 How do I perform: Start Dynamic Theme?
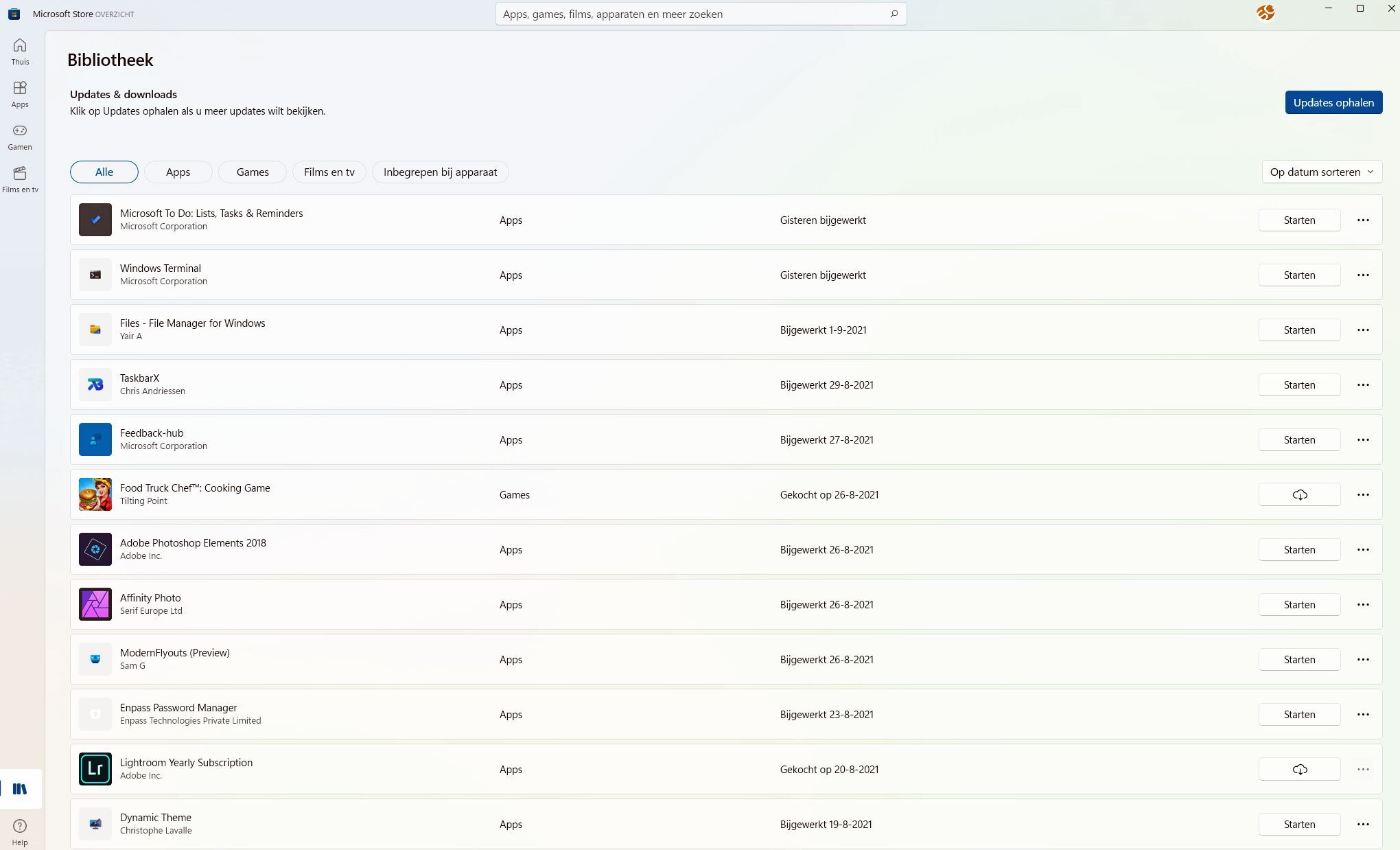click(1299, 824)
